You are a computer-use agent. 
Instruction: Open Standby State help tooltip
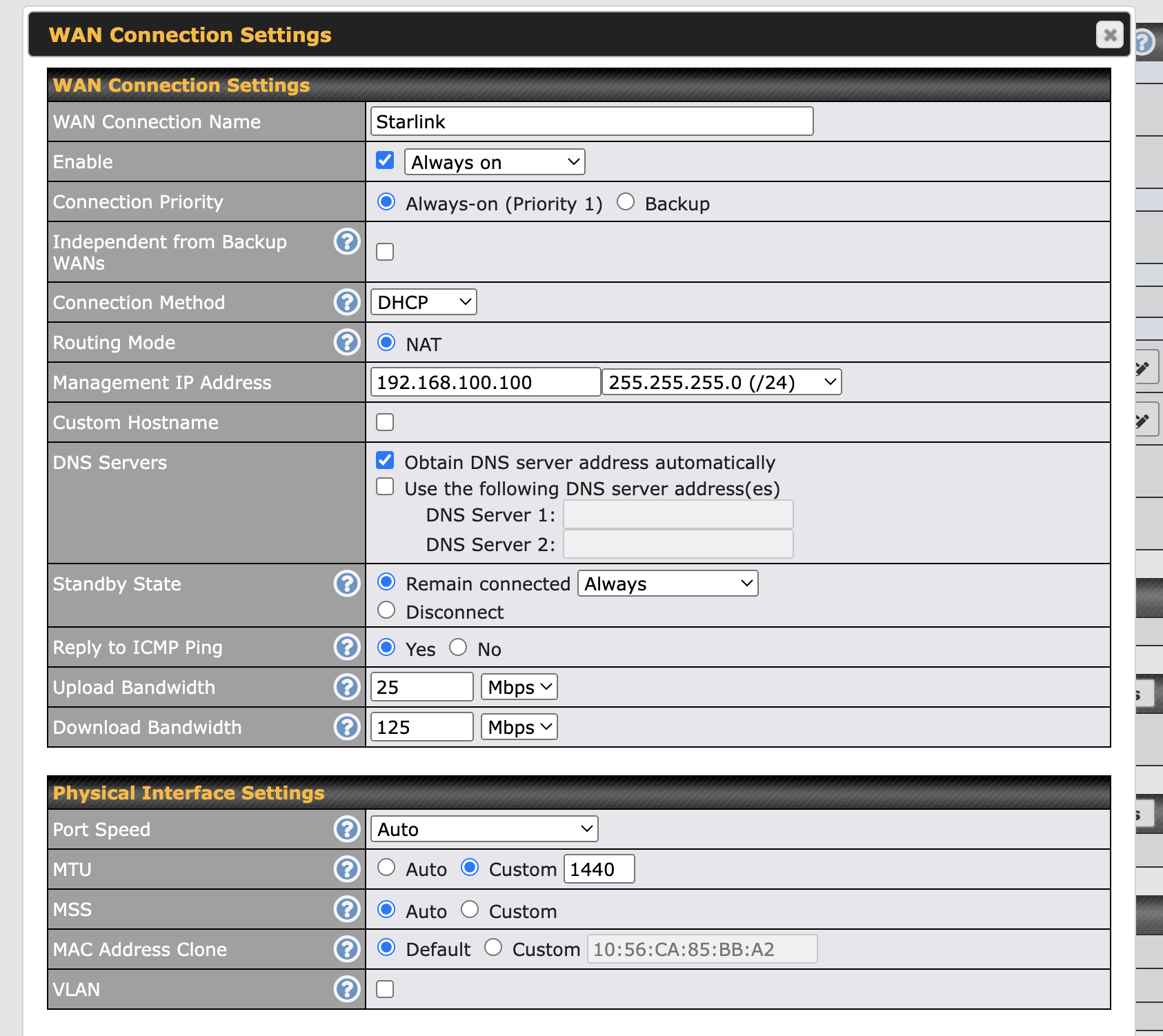(x=347, y=584)
